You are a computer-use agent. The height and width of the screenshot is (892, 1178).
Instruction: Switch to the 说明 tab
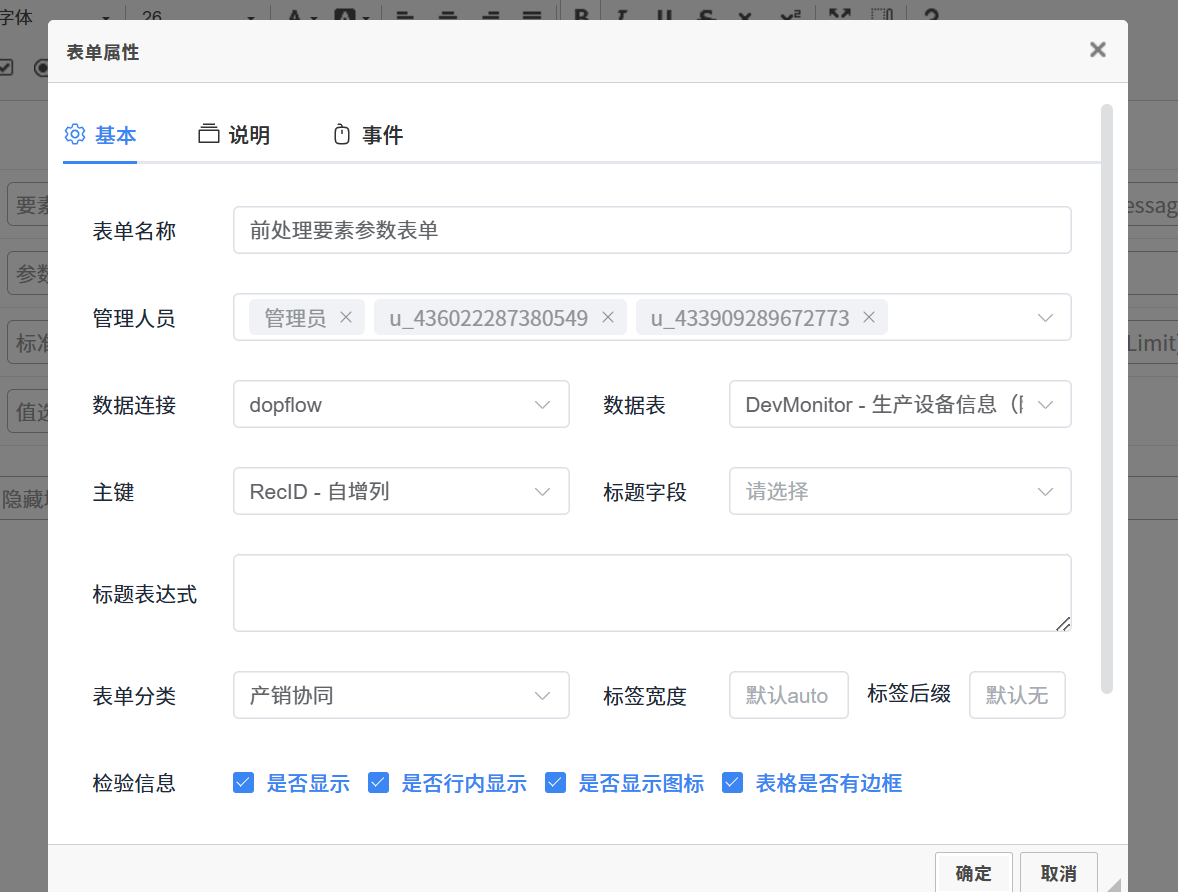235,135
